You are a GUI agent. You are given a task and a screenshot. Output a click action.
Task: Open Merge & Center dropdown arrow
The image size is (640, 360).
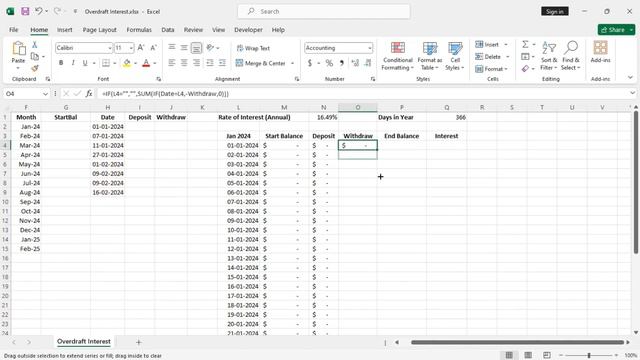292,63
